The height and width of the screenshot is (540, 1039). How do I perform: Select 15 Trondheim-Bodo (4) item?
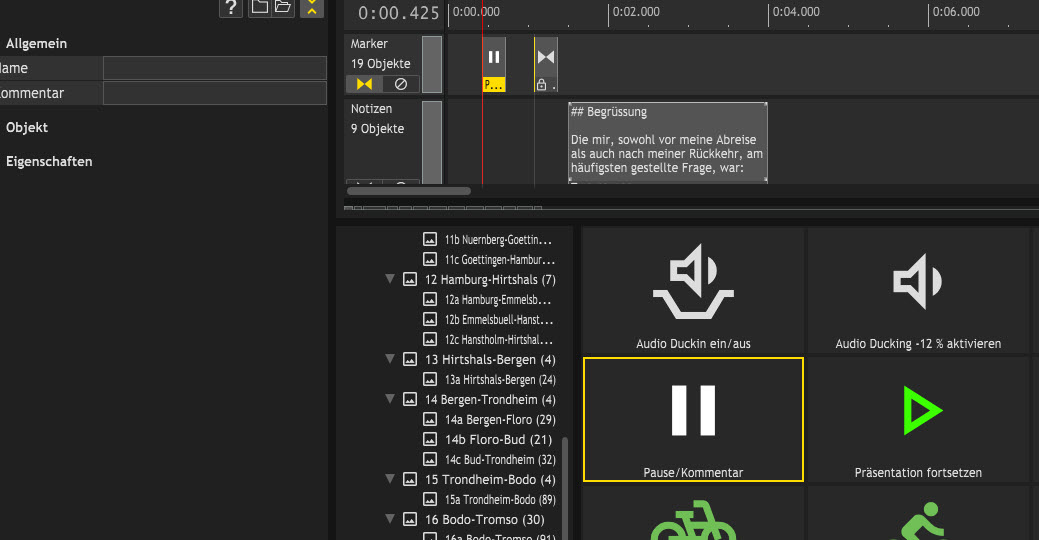[x=490, y=480]
